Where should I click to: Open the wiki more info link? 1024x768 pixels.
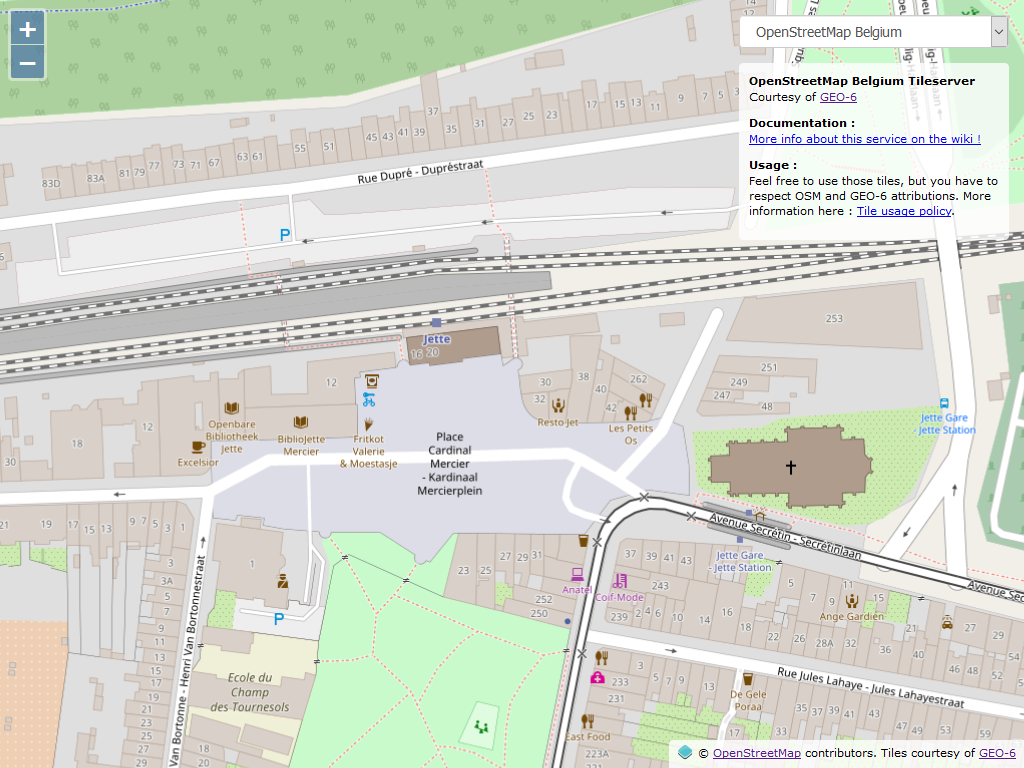click(x=864, y=139)
